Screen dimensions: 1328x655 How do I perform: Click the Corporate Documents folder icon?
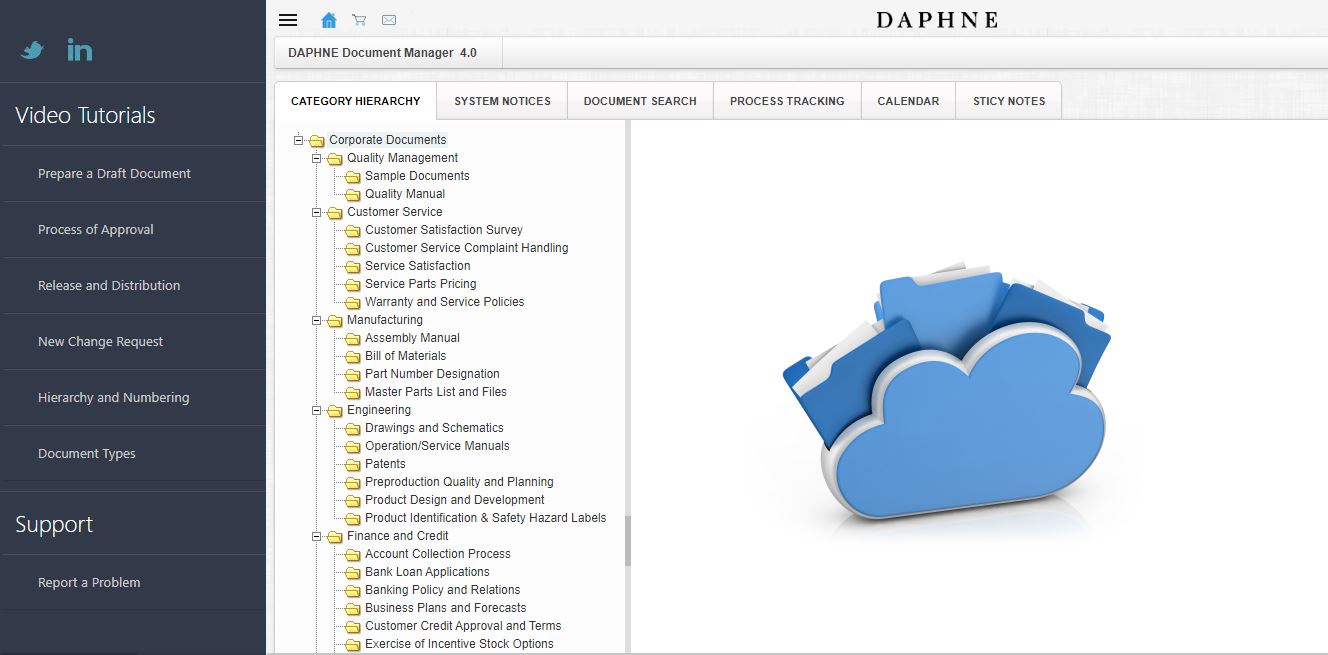(x=317, y=141)
